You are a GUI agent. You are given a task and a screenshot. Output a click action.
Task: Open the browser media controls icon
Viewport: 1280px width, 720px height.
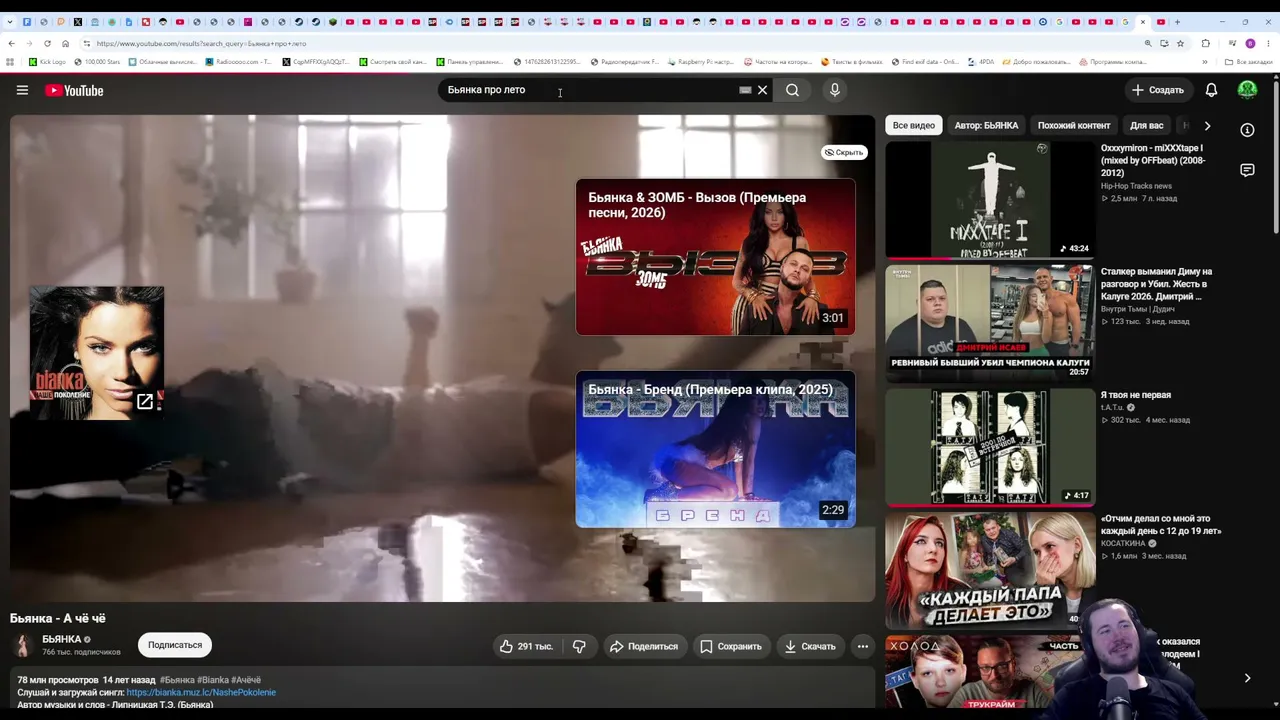pos(1231,43)
